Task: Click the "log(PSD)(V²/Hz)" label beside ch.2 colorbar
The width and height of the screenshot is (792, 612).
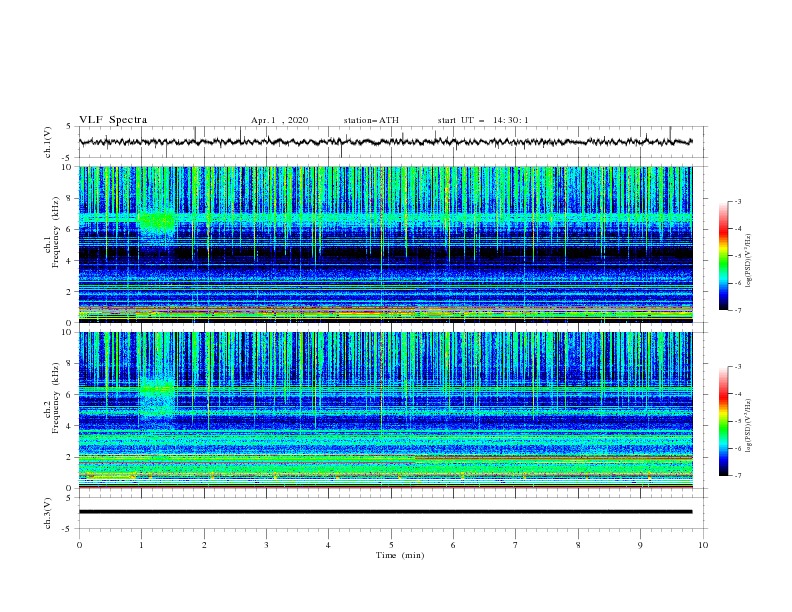Action: [749, 426]
